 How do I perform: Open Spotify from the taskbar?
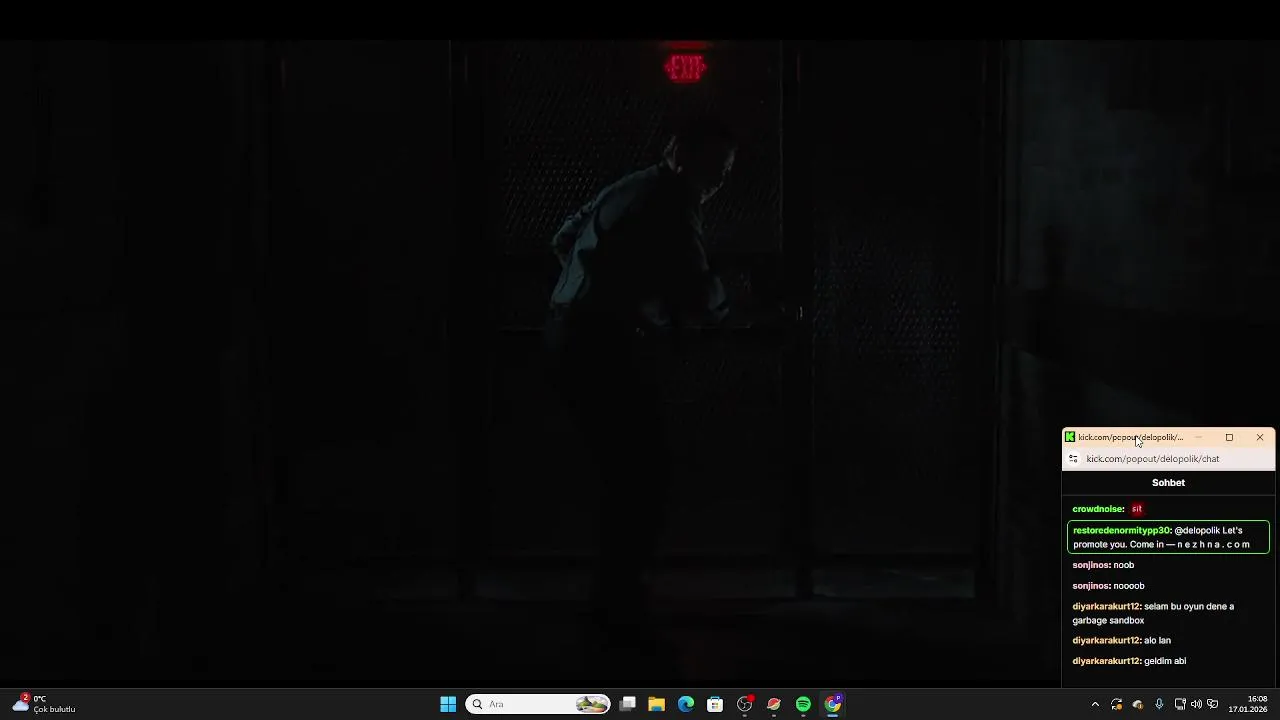(803, 704)
